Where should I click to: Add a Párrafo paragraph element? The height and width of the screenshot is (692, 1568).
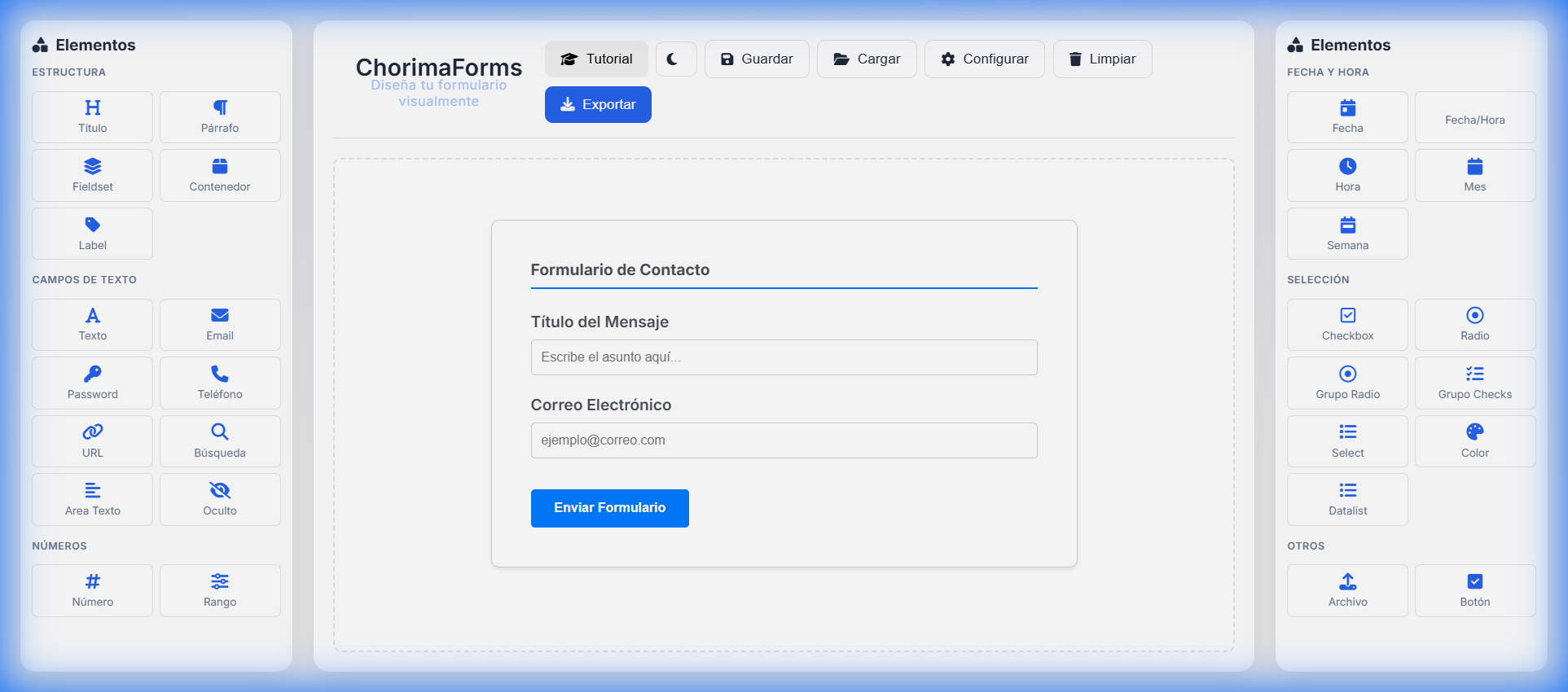(x=220, y=117)
